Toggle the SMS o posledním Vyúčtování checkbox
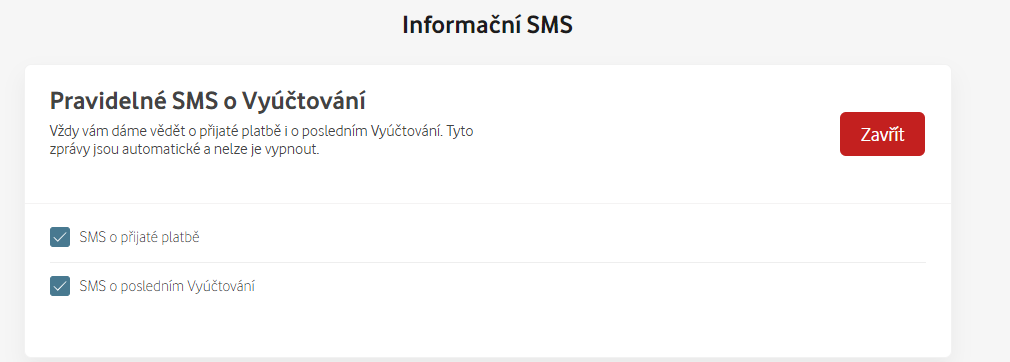The height and width of the screenshot is (362, 1010). 60,286
